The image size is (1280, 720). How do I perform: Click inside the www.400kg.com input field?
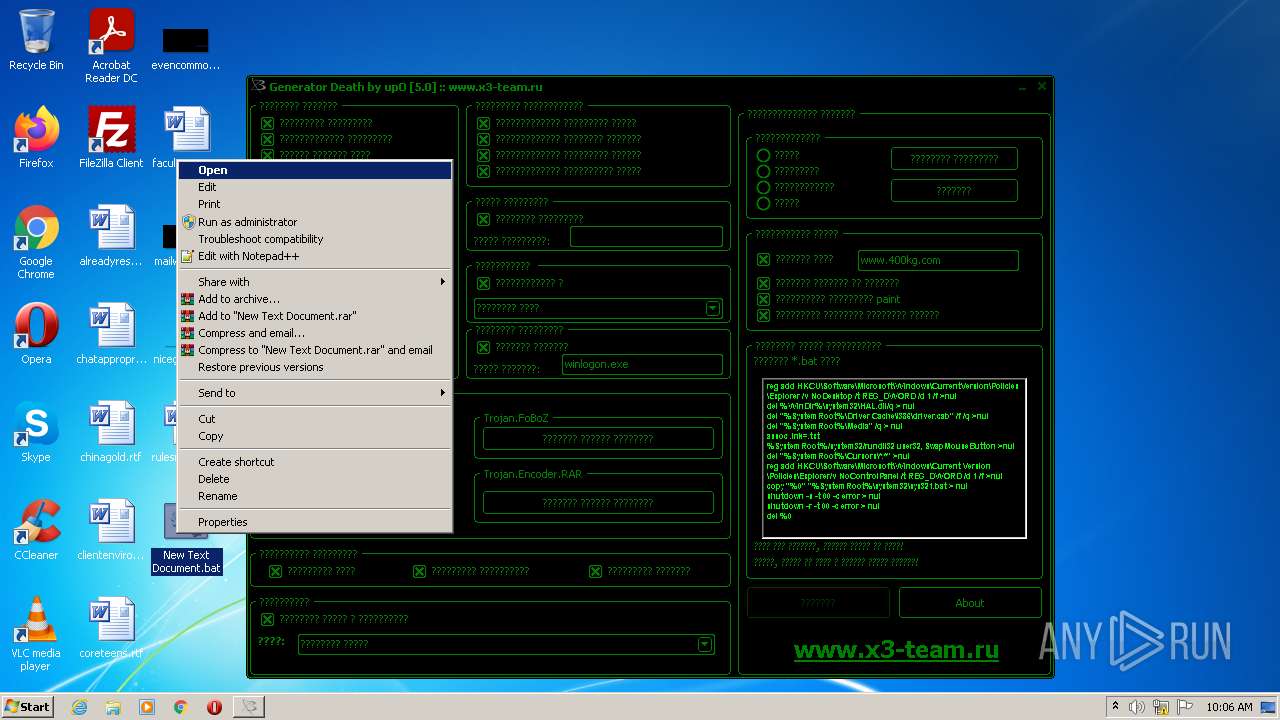pos(938,260)
